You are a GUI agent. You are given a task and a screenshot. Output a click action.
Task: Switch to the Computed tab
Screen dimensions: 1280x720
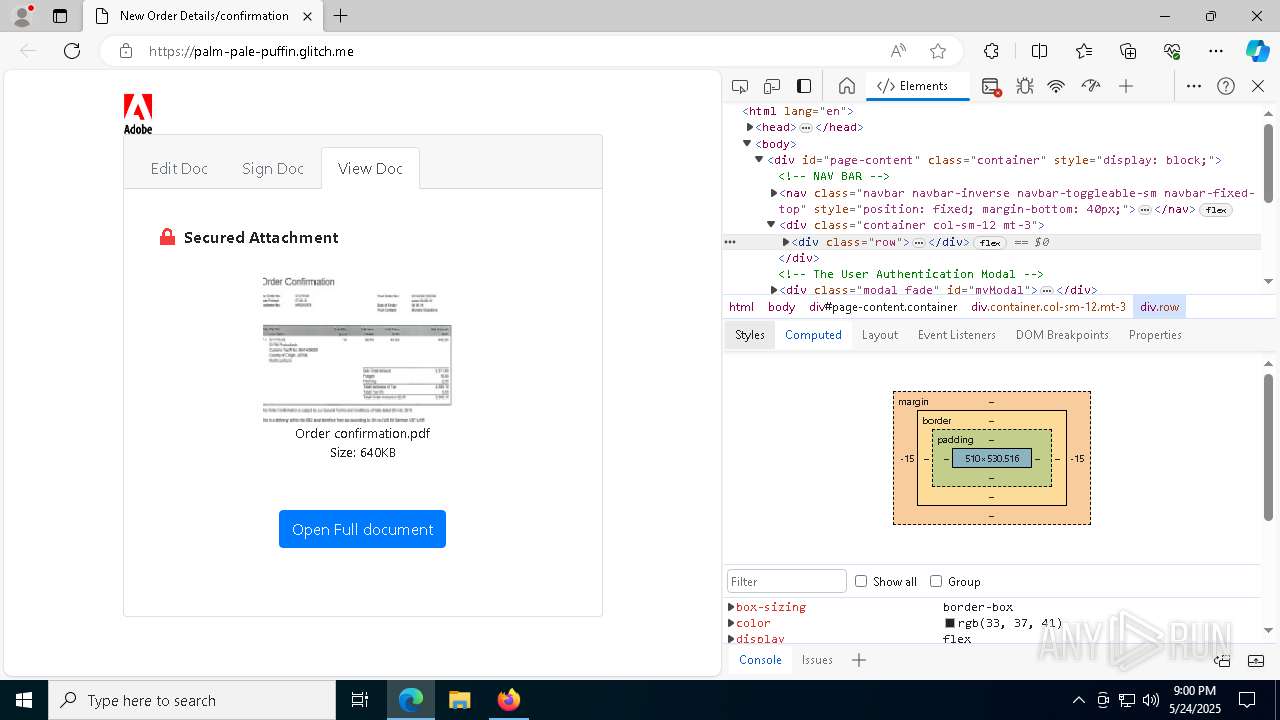click(813, 335)
